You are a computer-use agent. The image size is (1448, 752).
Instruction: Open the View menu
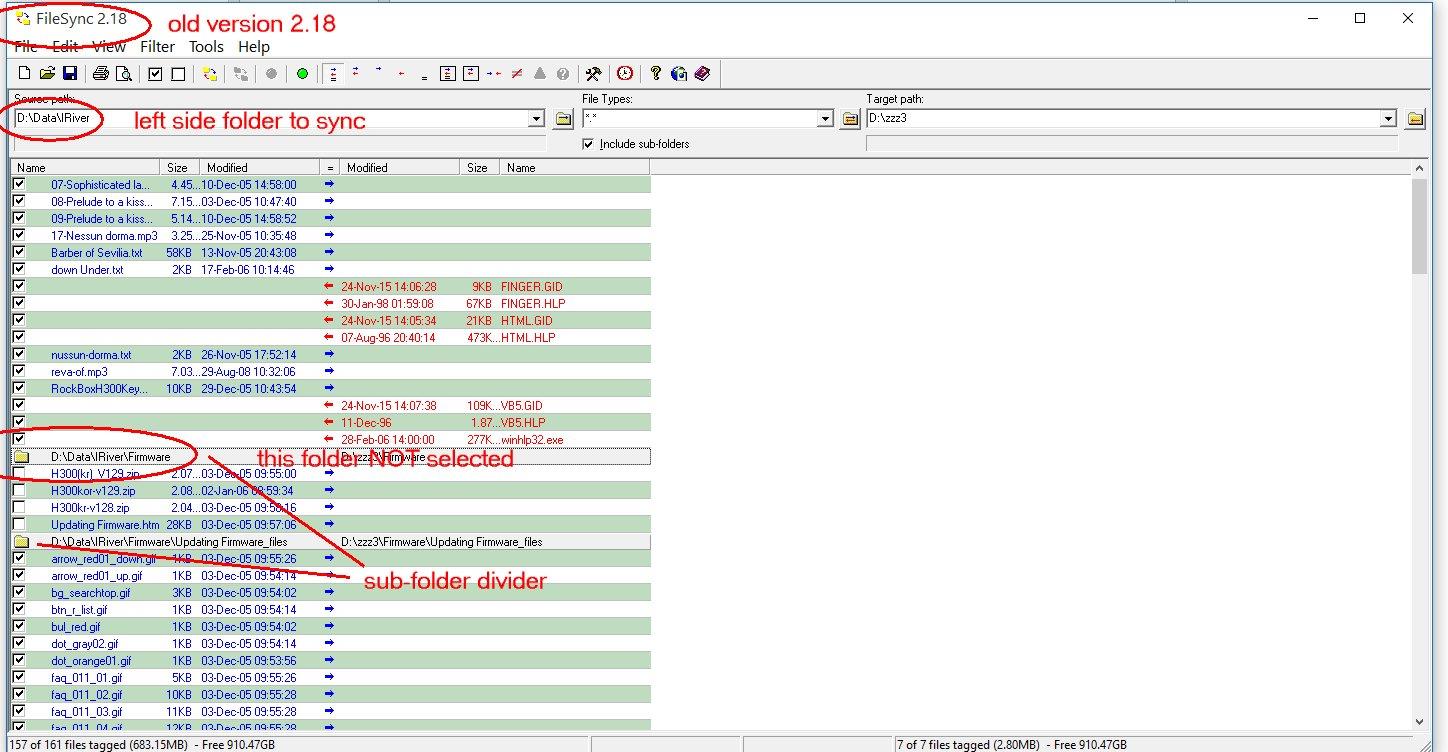tap(109, 46)
